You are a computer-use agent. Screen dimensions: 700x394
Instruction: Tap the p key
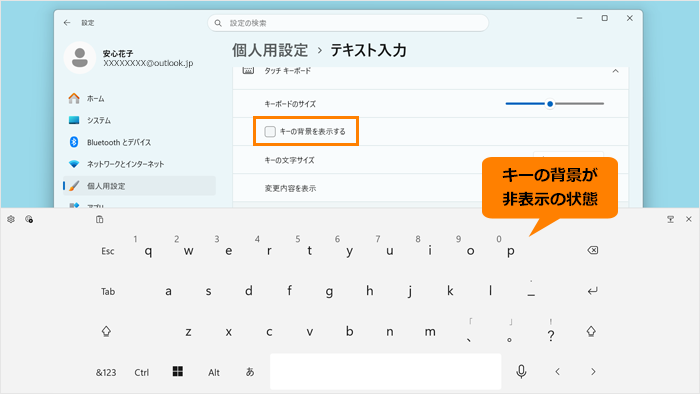[511, 251]
